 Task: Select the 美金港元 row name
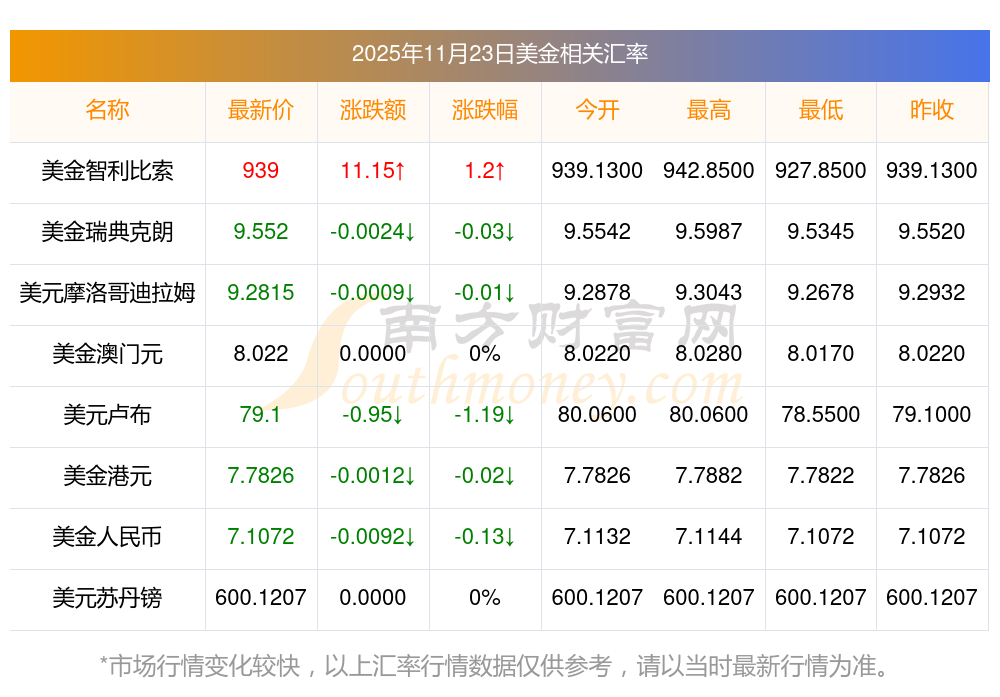pyautogui.click(x=107, y=476)
